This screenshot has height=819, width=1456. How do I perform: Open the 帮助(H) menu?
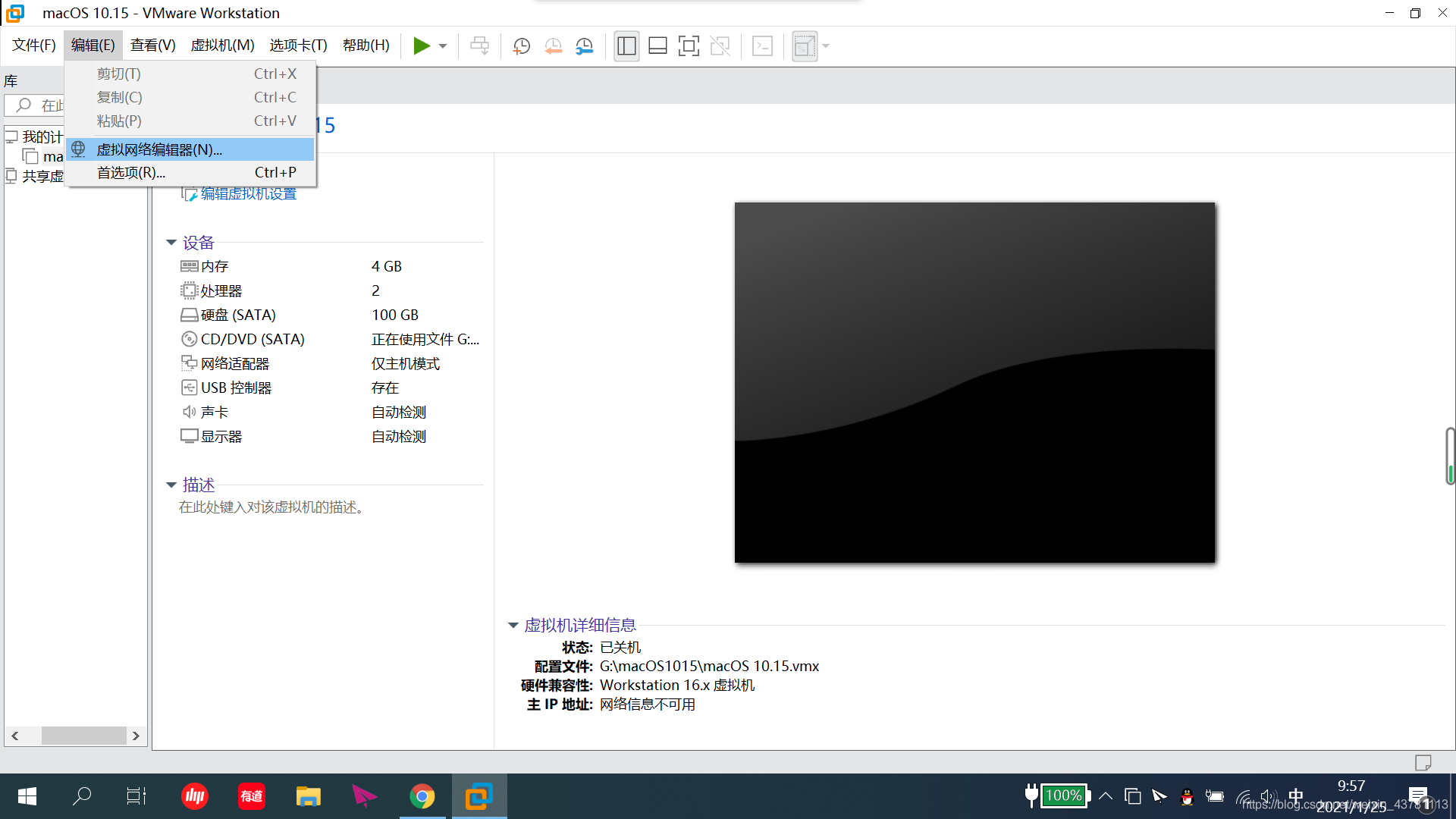[x=366, y=45]
